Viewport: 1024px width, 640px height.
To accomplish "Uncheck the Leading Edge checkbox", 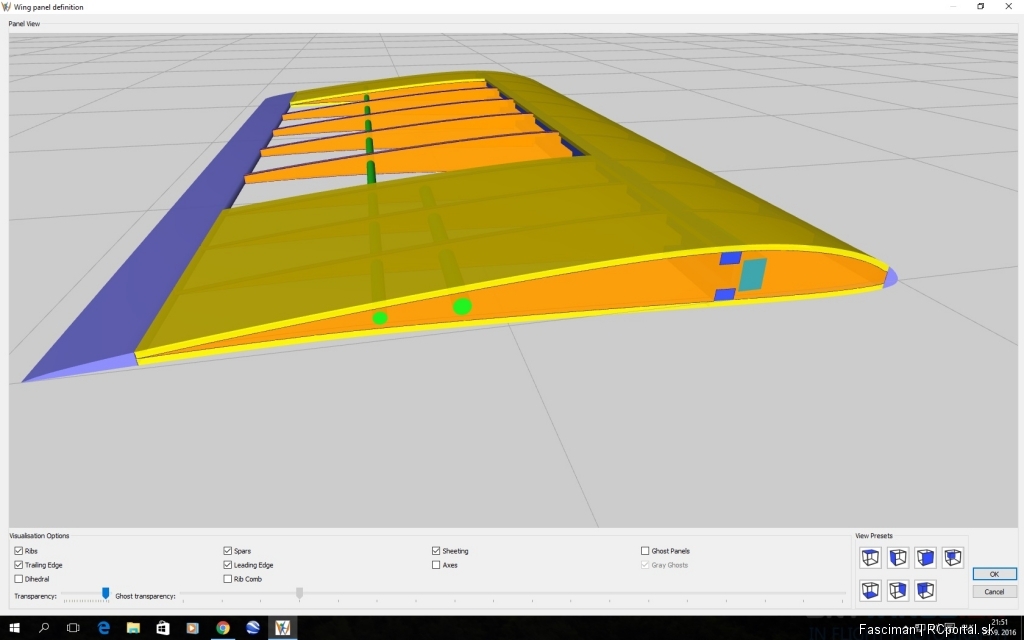I will click(227, 565).
